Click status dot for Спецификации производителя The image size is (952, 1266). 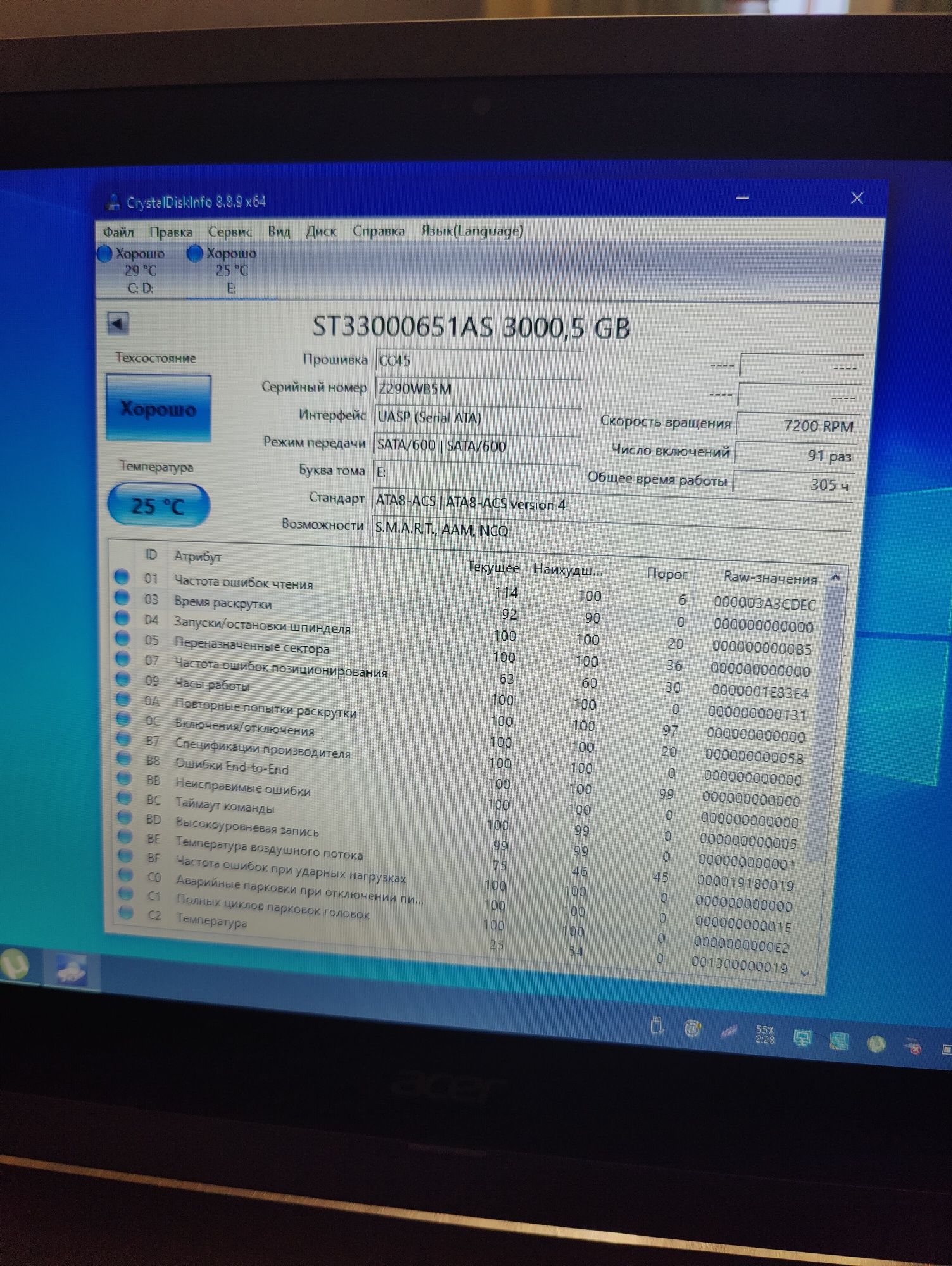coord(125,739)
